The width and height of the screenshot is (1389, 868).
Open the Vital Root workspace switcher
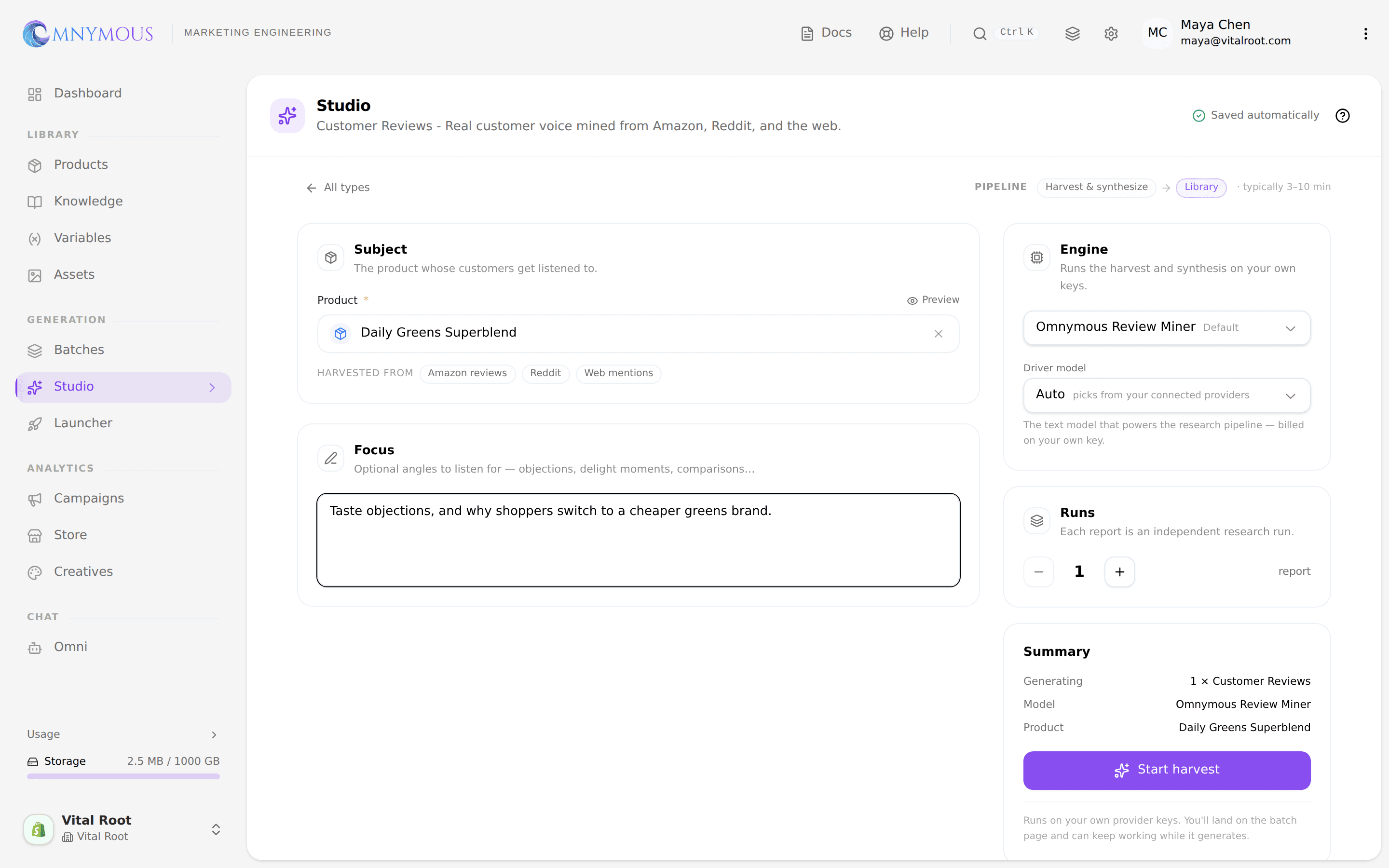tap(123, 828)
